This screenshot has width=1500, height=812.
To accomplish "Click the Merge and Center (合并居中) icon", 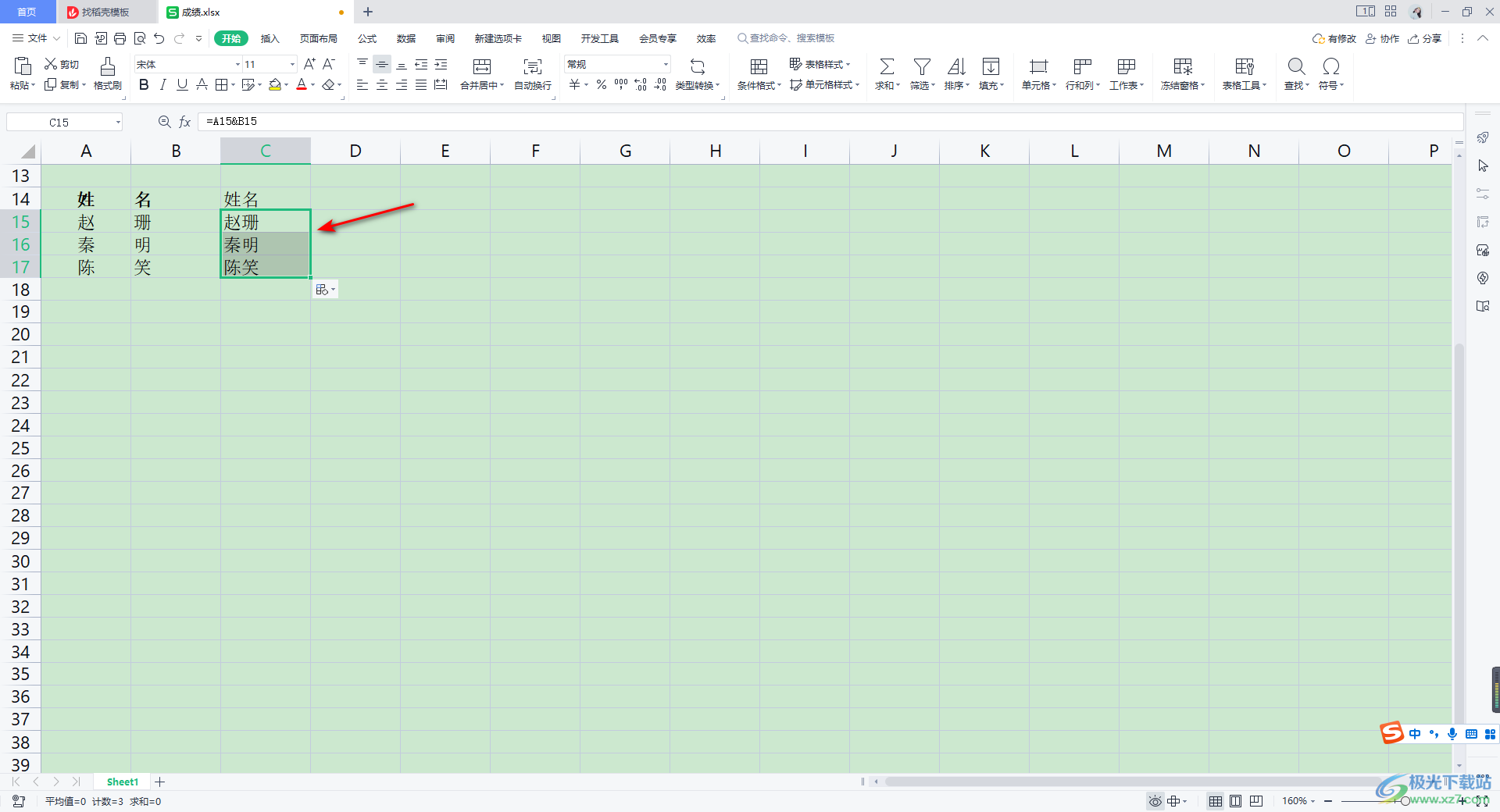I will 482,66.
